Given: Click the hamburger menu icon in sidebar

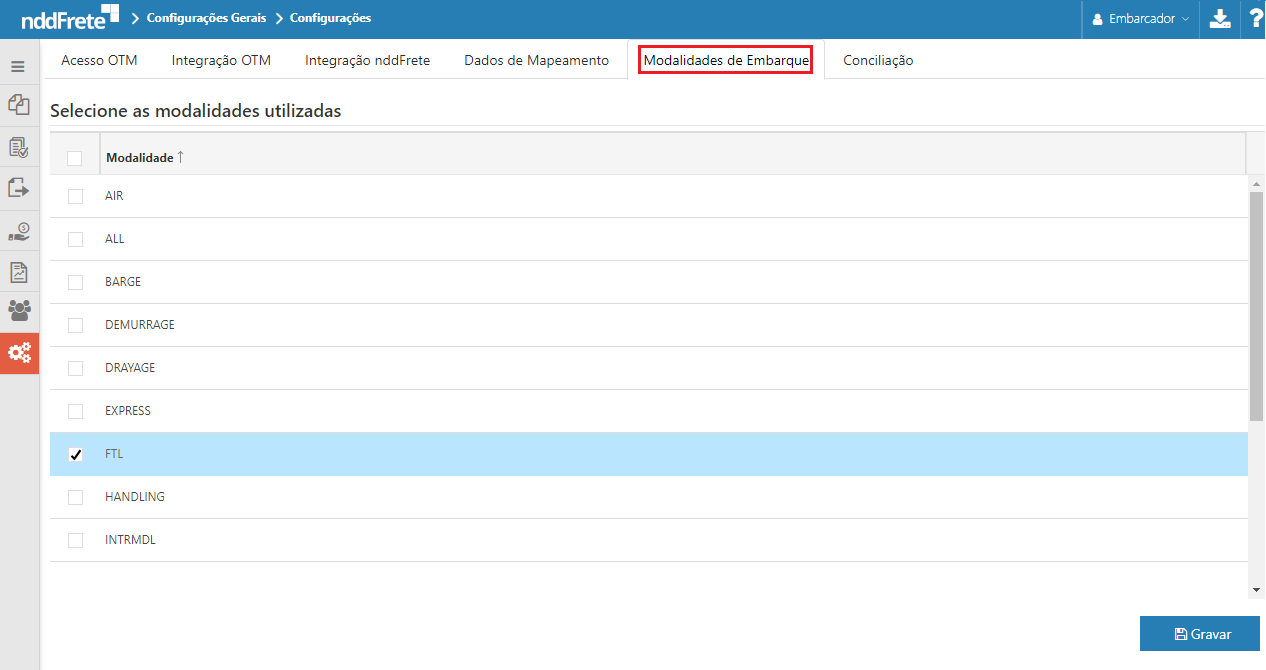Looking at the screenshot, I should 18,67.
